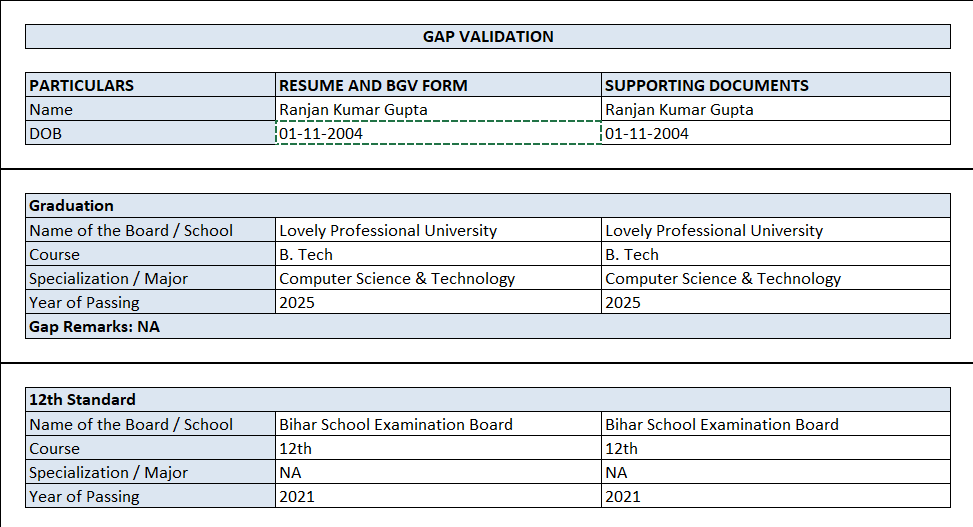973x527 pixels.
Task: Select the 12th Standard section header
Action: 487,400
